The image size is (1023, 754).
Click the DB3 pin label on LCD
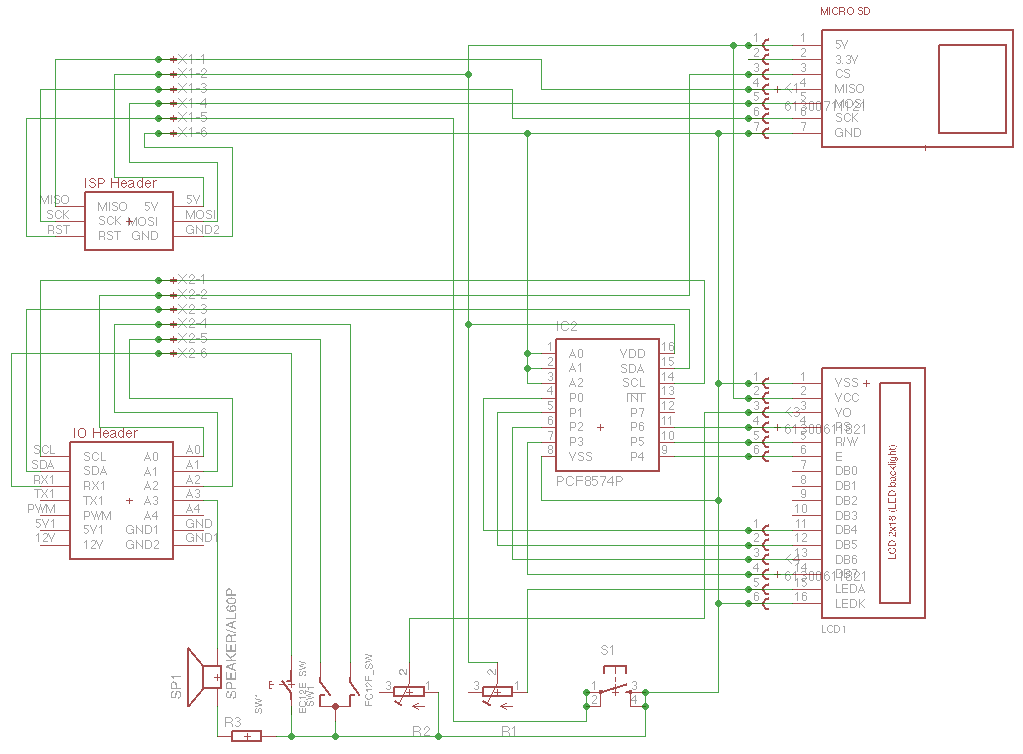[x=846, y=515]
